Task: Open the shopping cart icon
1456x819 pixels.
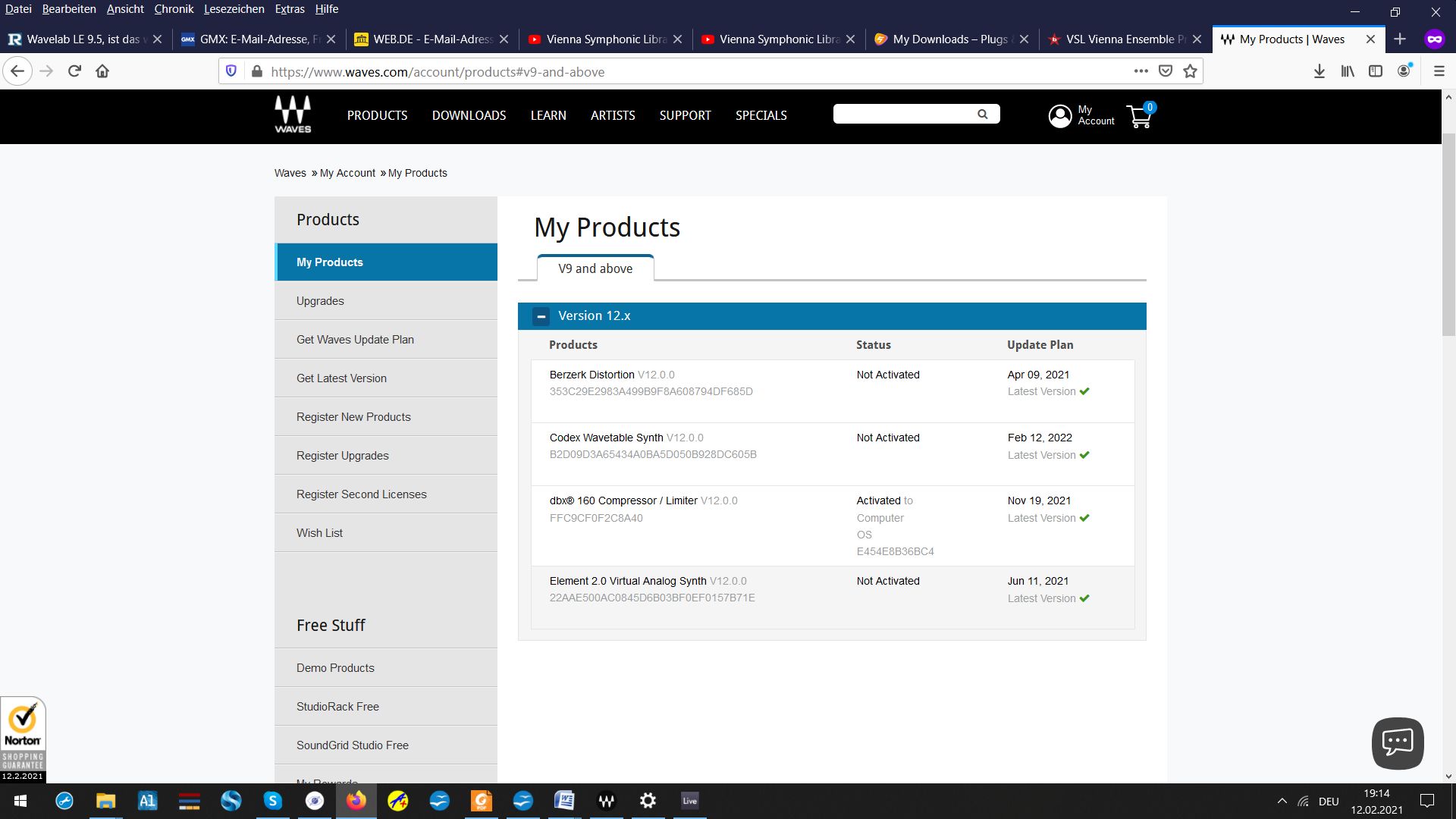Action: (1140, 115)
